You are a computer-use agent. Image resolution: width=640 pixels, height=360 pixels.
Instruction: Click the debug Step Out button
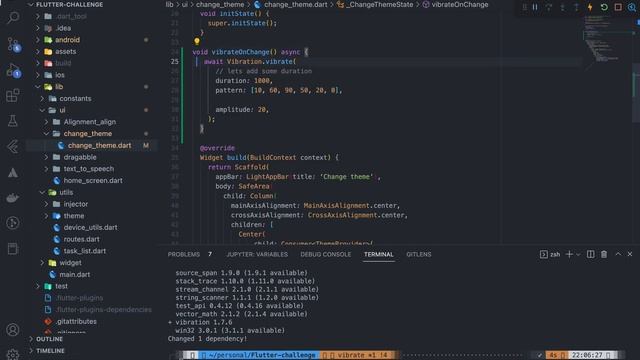(x=576, y=7)
